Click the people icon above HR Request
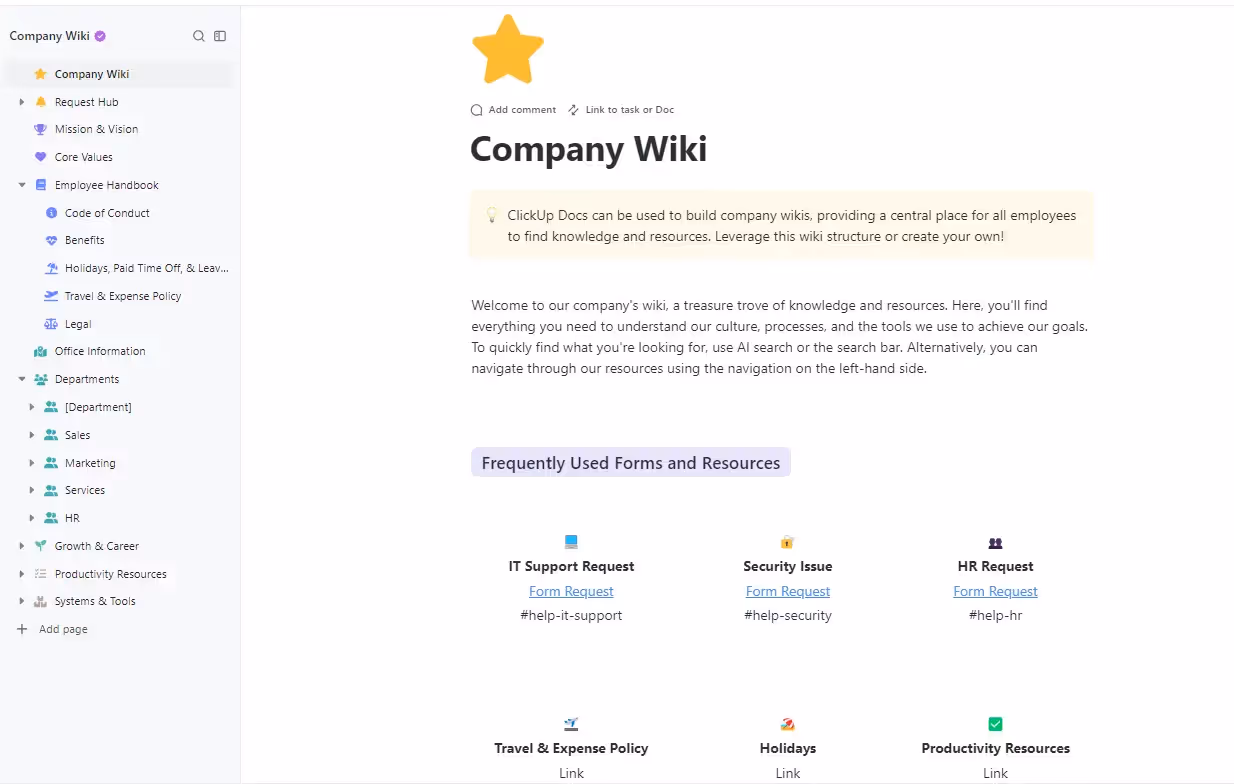The width and height of the screenshot is (1234, 784). (995, 541)
